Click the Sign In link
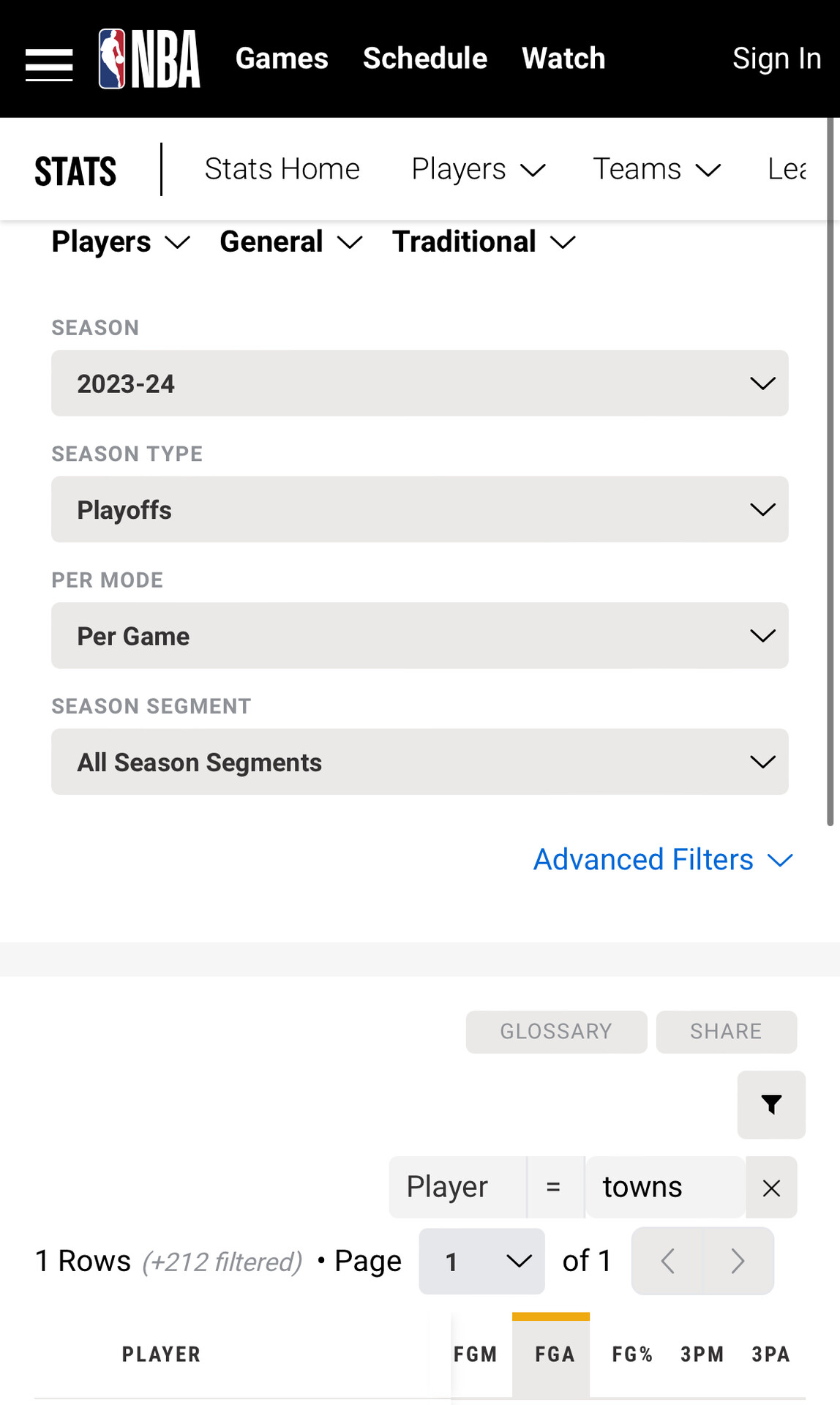Image resolution: width=840 pixels, height=1405 pixels. [x=776, y=59]
